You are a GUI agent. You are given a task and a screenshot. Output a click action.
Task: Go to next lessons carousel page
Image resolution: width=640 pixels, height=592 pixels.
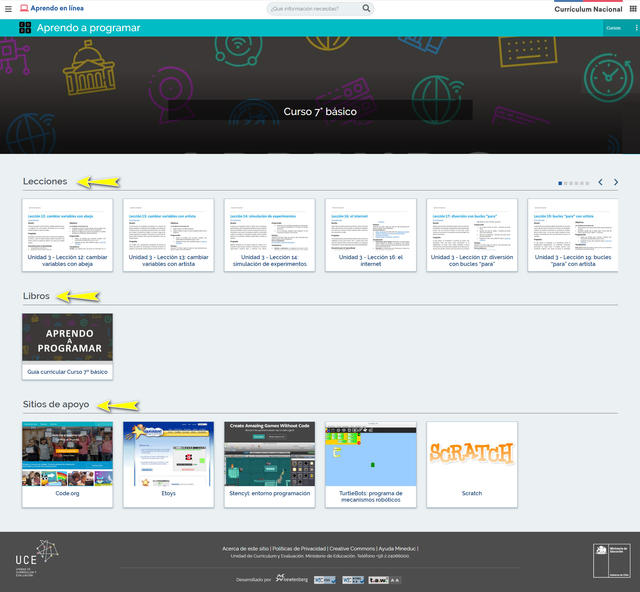tap(616, 183)
